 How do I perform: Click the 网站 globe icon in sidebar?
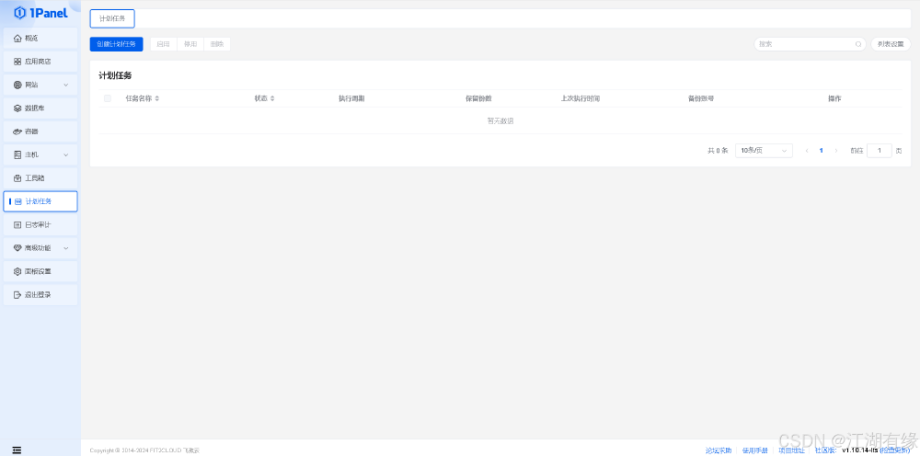[x=17, y=85]
